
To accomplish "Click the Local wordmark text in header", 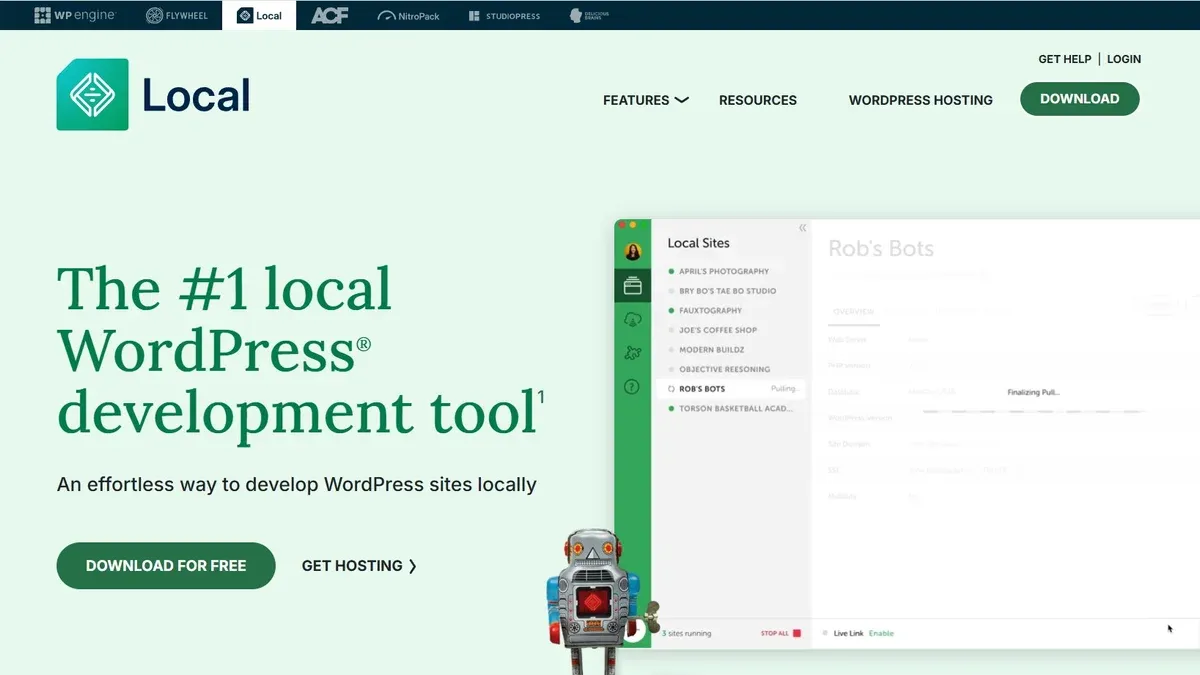I will click(x=196, y=95).
